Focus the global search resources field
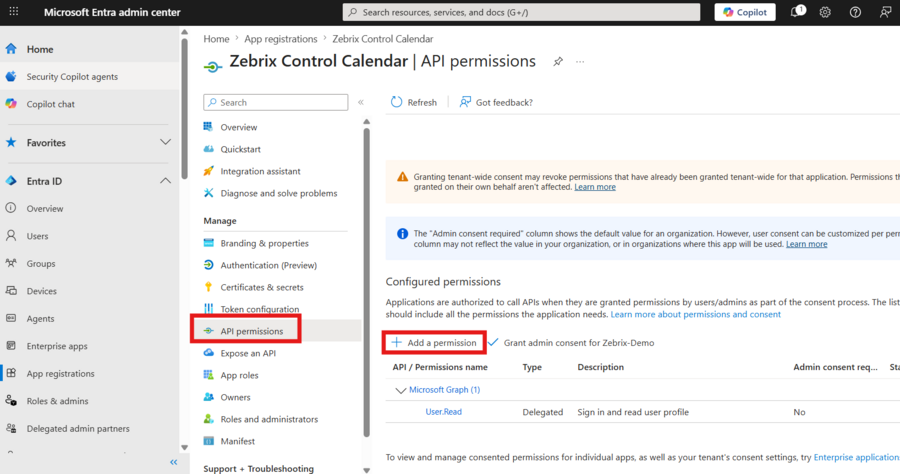 pos(521,12)
